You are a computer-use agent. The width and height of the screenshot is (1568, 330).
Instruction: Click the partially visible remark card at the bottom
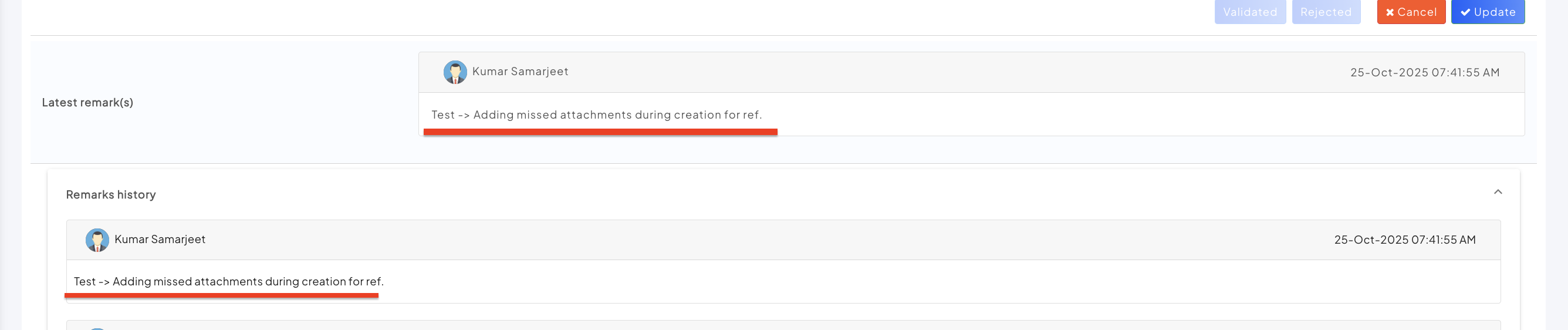pyautogui.click(x=783, y=325)
